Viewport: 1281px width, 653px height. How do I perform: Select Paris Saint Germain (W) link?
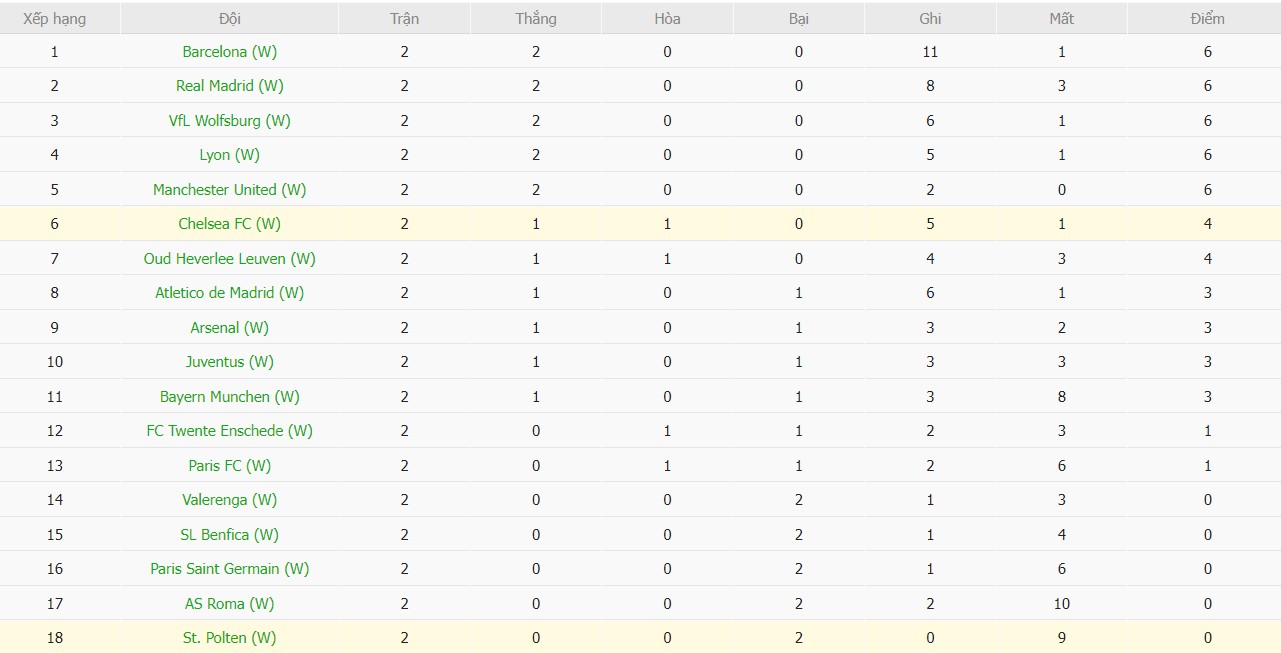click(x=229, y=569)
